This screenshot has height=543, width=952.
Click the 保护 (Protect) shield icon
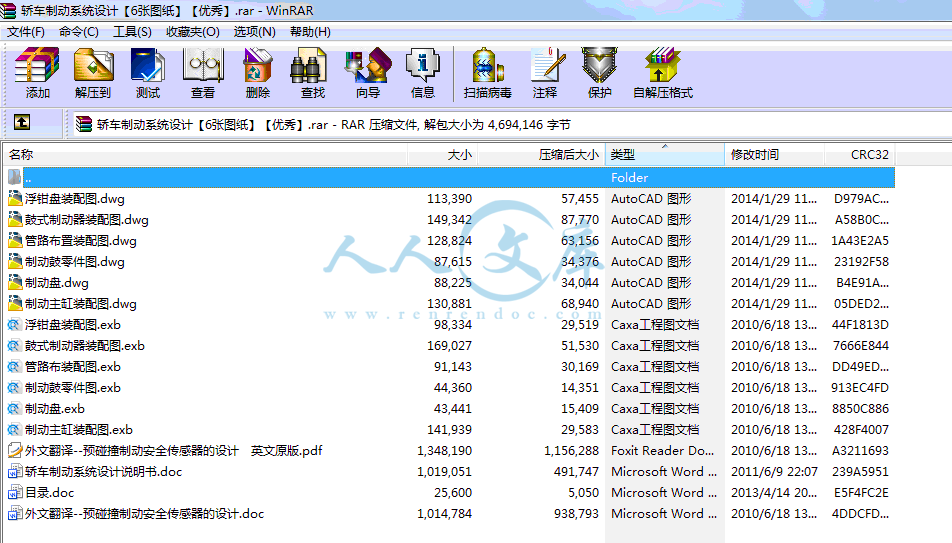pyautogui.click(x=599, y=65)
